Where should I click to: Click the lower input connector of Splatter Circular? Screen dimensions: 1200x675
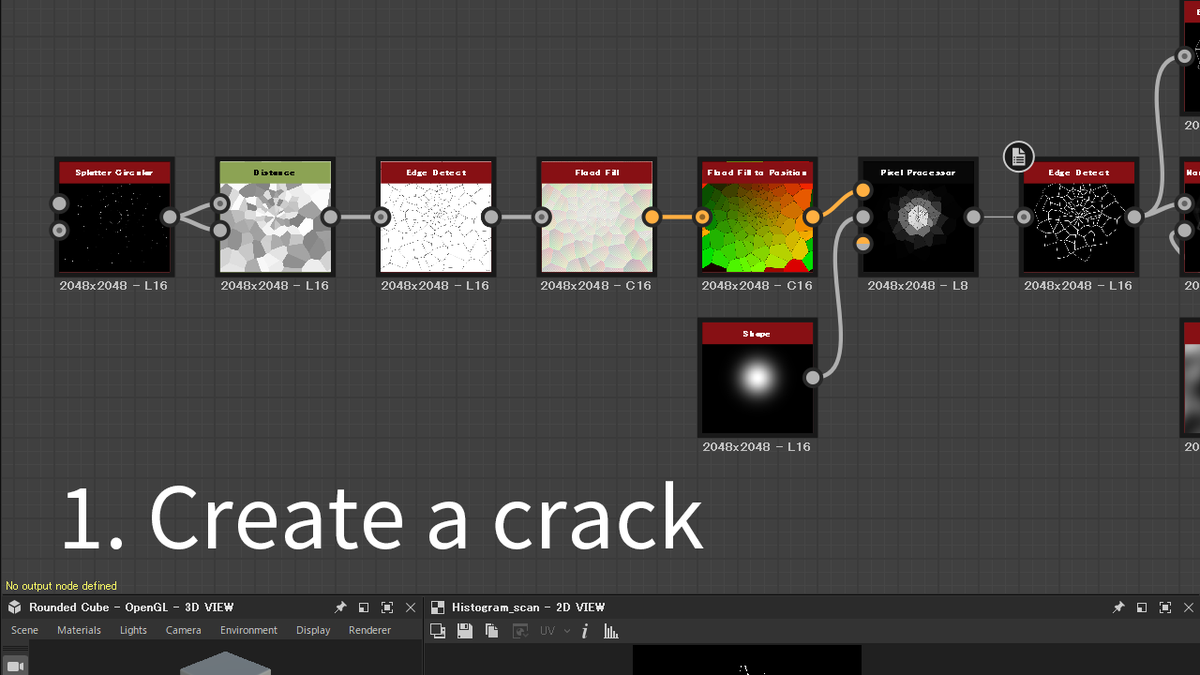[59, 230]
